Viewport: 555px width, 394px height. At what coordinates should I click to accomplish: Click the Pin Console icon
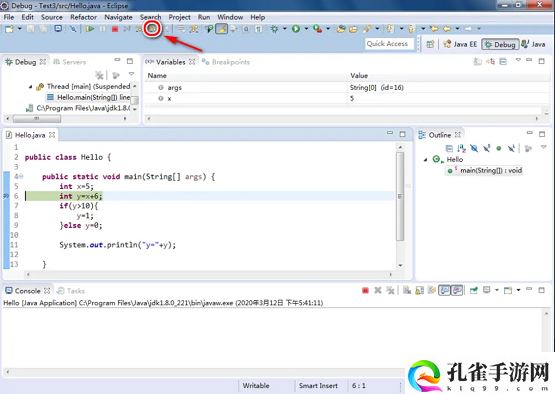tap(474, 291)
